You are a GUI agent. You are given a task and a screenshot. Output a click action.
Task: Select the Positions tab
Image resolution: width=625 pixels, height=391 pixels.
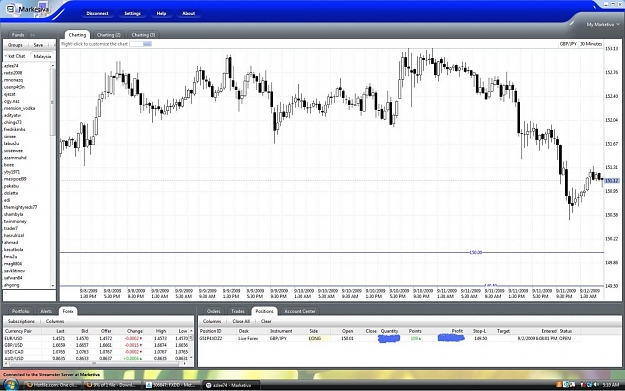(264, 311)
